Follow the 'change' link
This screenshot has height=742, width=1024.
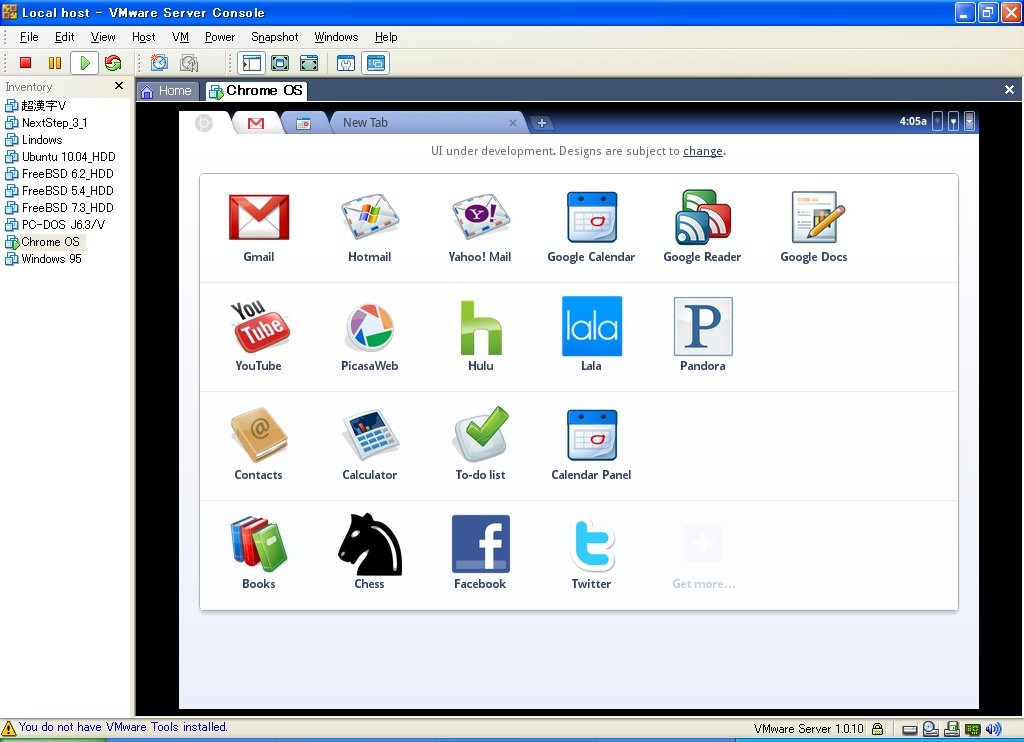coord(703,151)
